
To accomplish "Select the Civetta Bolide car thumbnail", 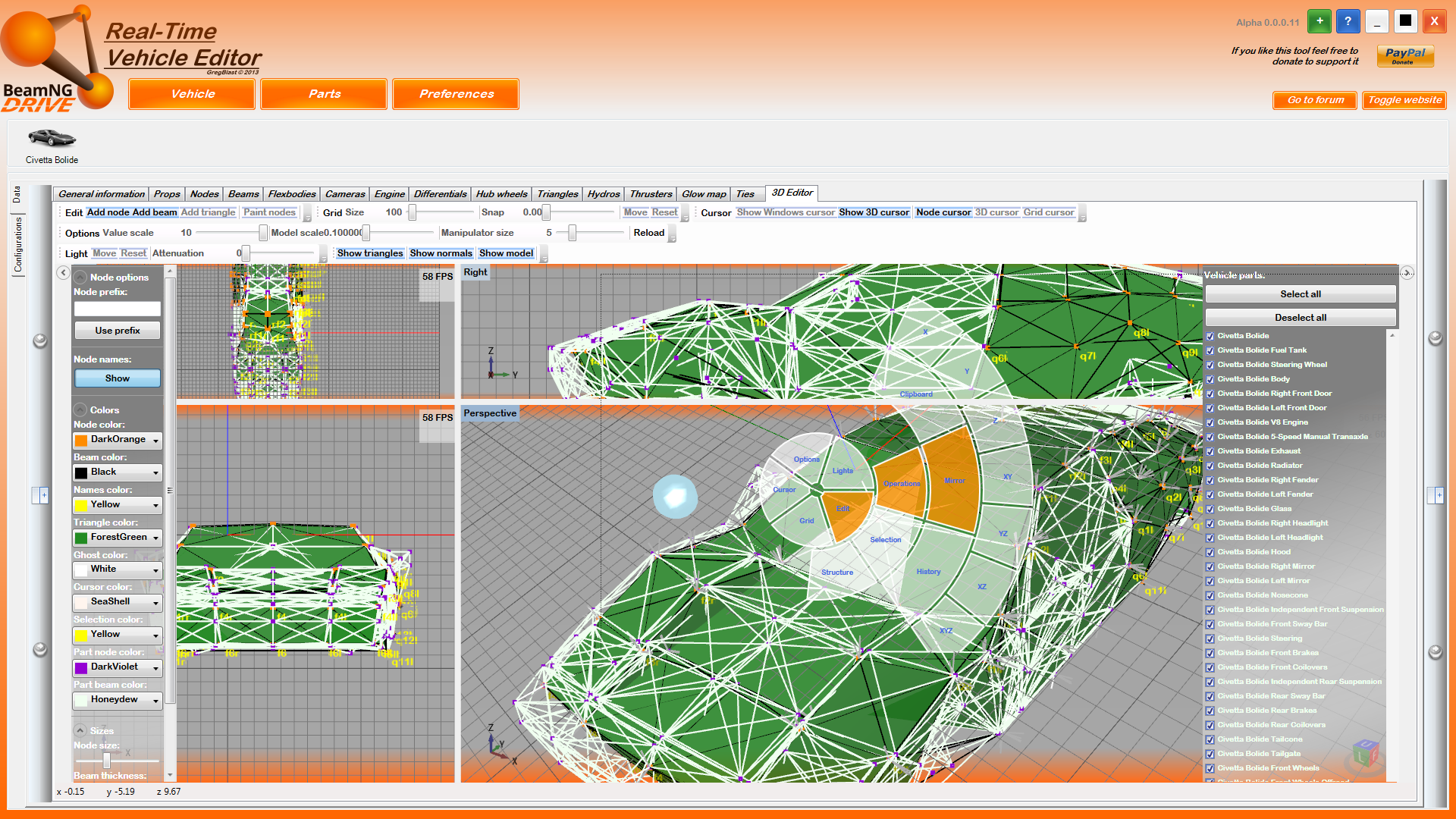I will pos(52,139).
